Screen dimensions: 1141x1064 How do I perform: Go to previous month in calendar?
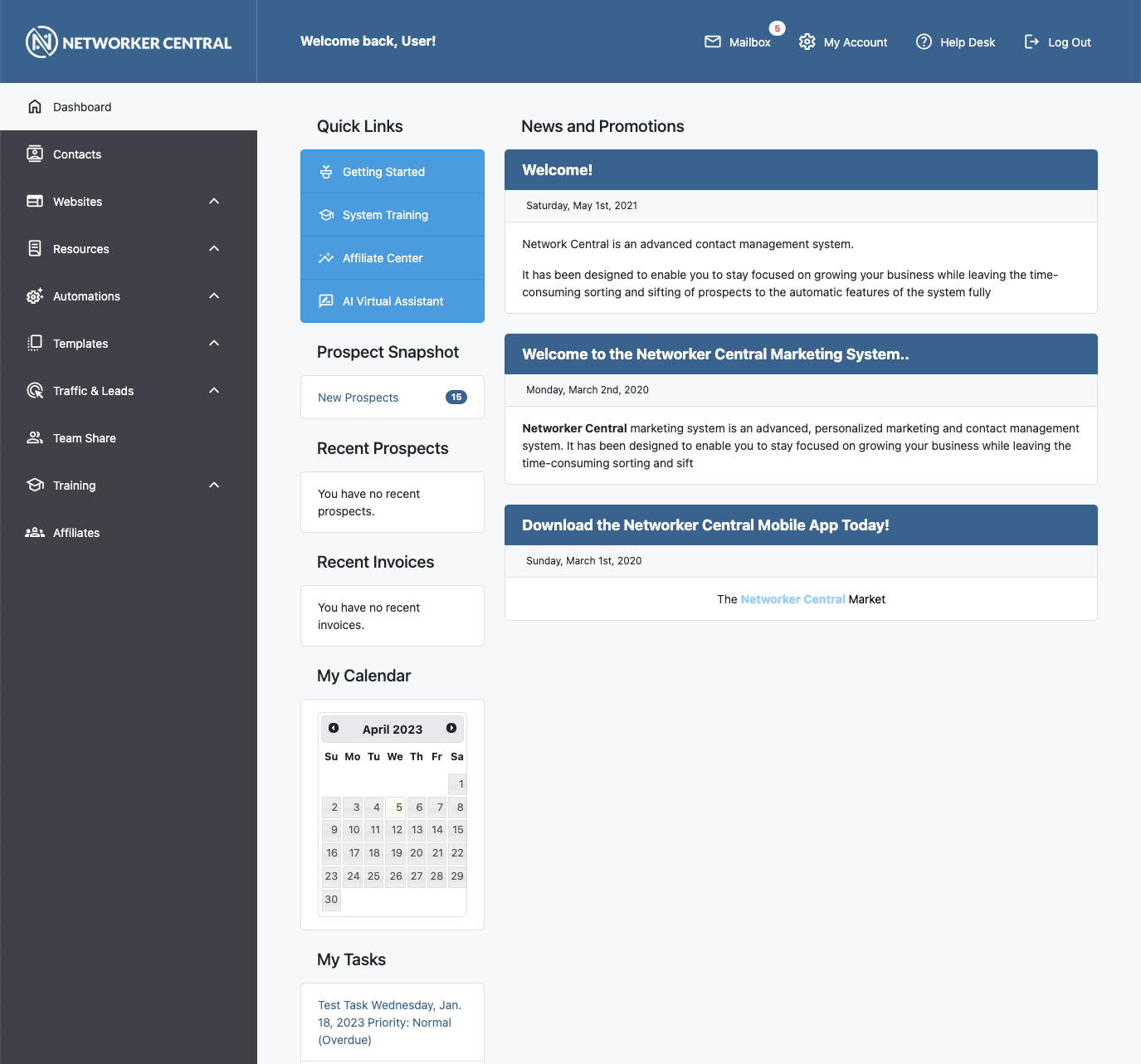[334, 728]
